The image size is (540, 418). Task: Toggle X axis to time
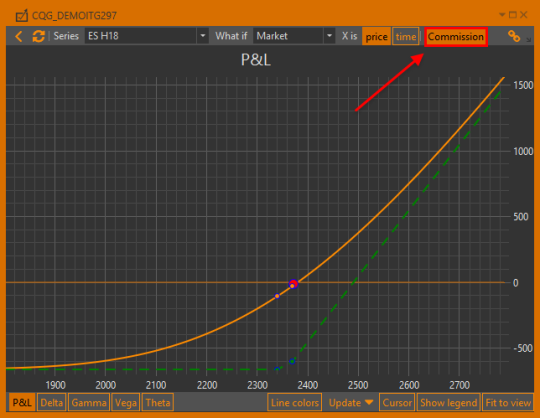tap(406, 36)
